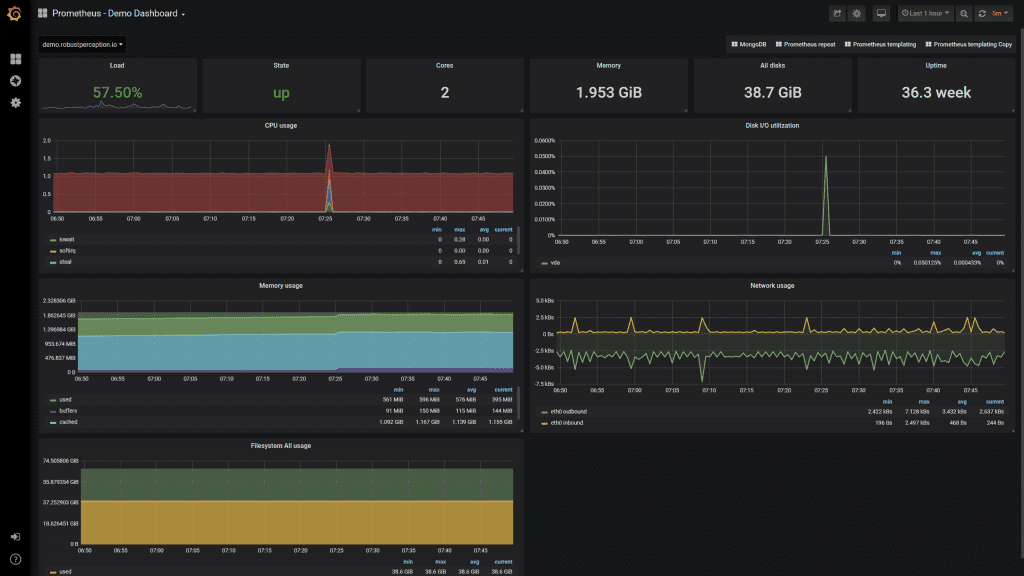Image resolution: width=1024 pixels, height=576 pixels.
Task: Open the Configuration gear in sidebar
Action: (15, 103)
